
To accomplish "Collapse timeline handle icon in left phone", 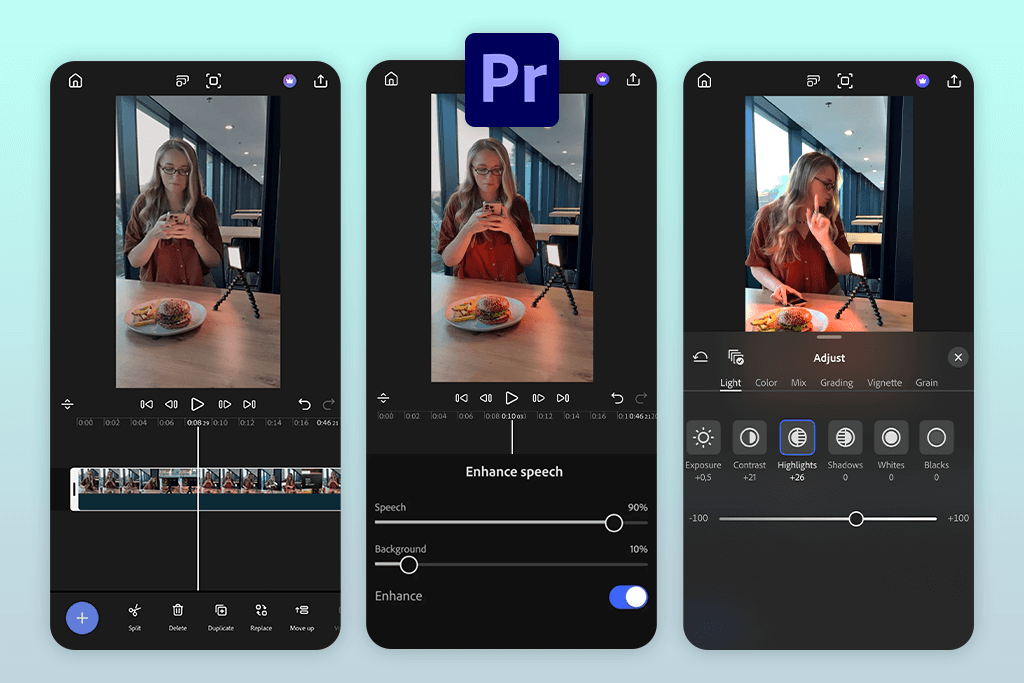I will click(x=67, y=404).
